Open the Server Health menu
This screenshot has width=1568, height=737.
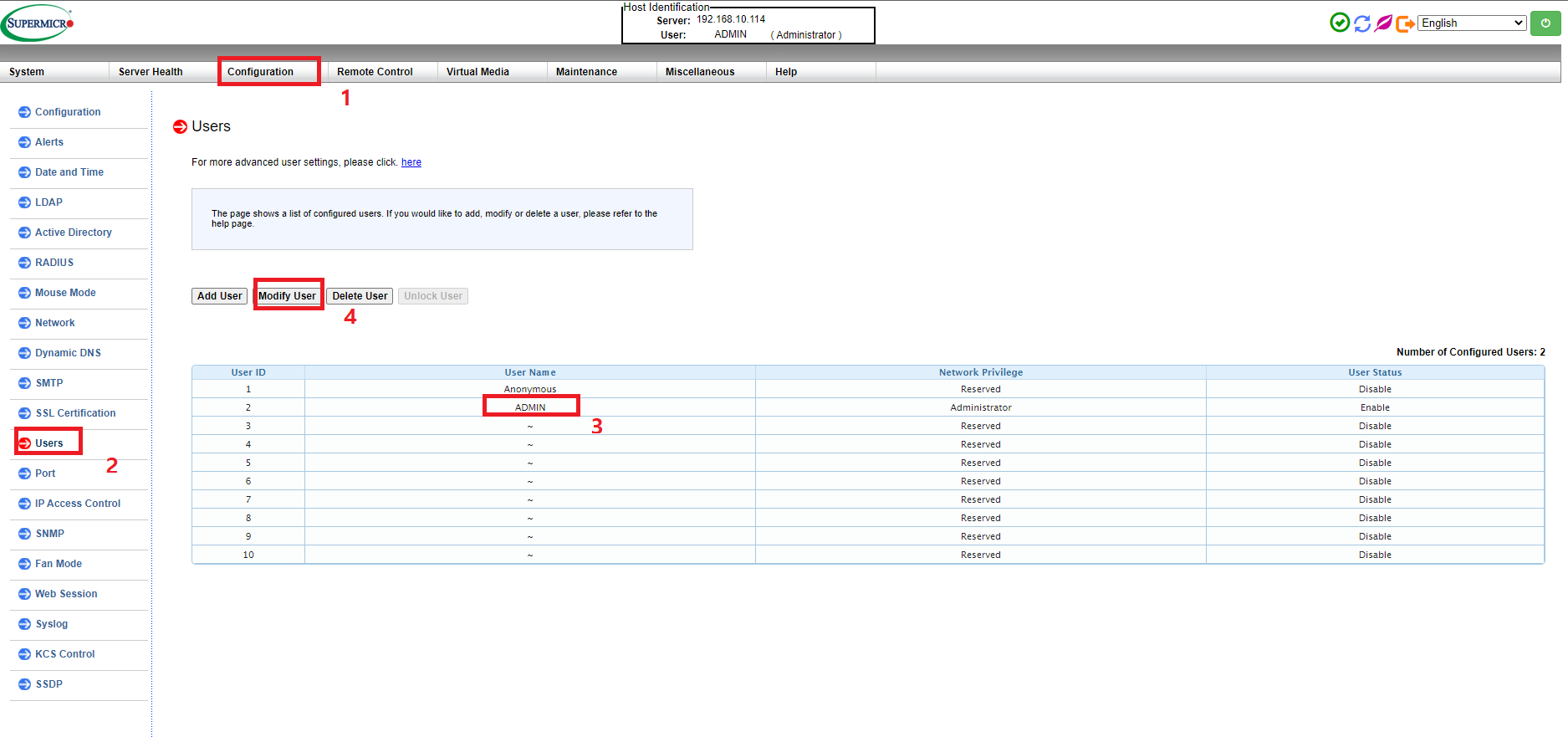pyautogui.click(x=151, y=72)
